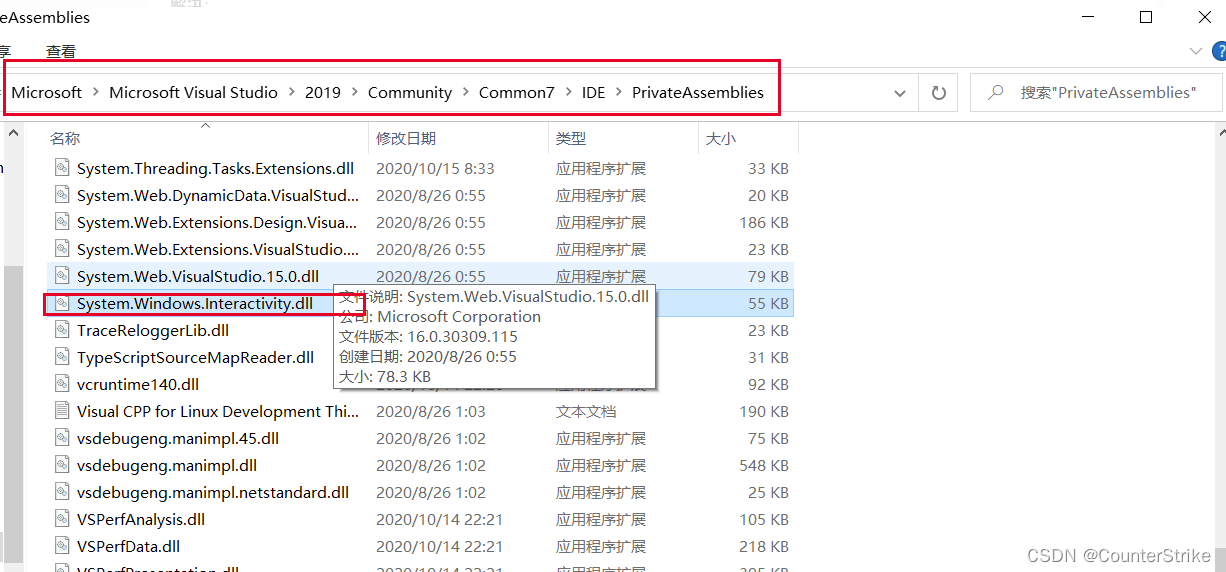Navigate to Common7 breadcrumb folder
Viewport: 1226px width, 572px height.
click(x=517, y=92)
